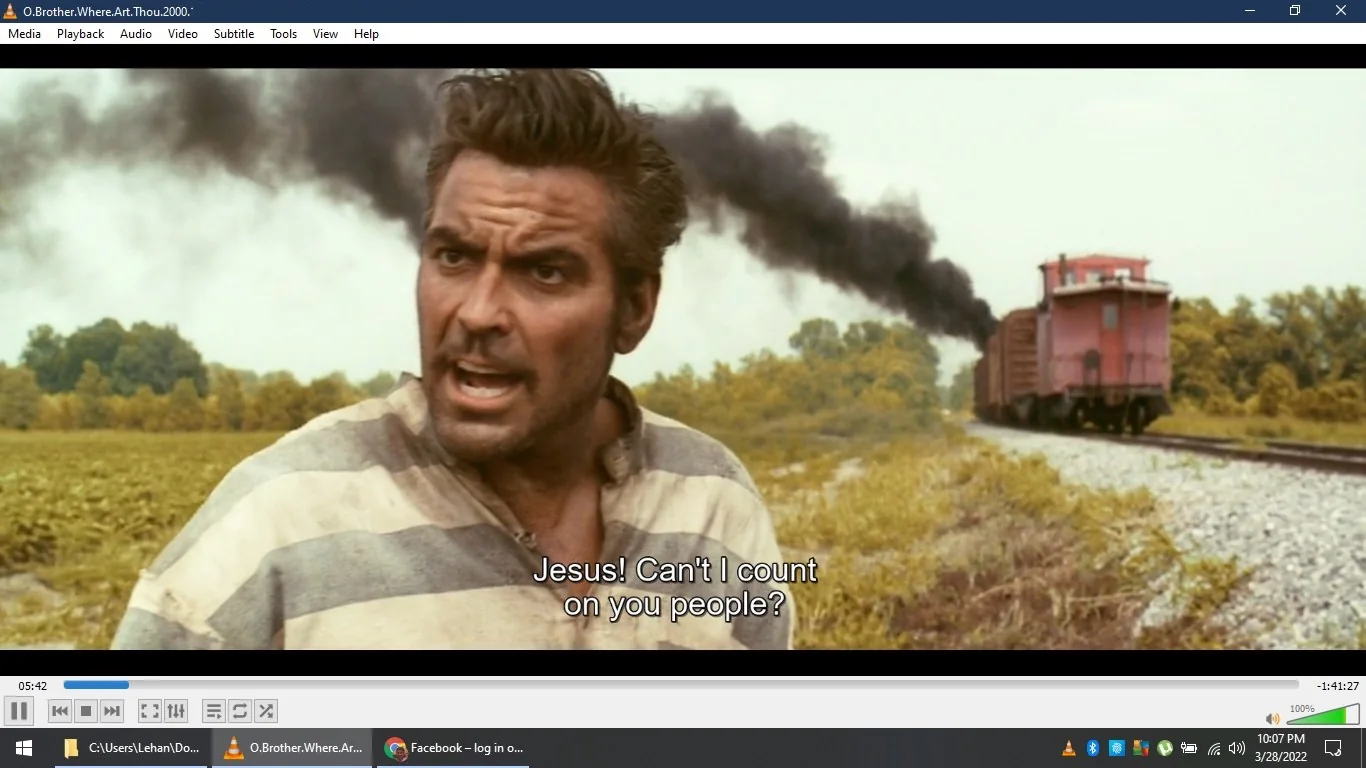This screenshot has height=768, width=1366.
Task: Open the Windows Action Center notifications
Action: [x=1333, y=748]
